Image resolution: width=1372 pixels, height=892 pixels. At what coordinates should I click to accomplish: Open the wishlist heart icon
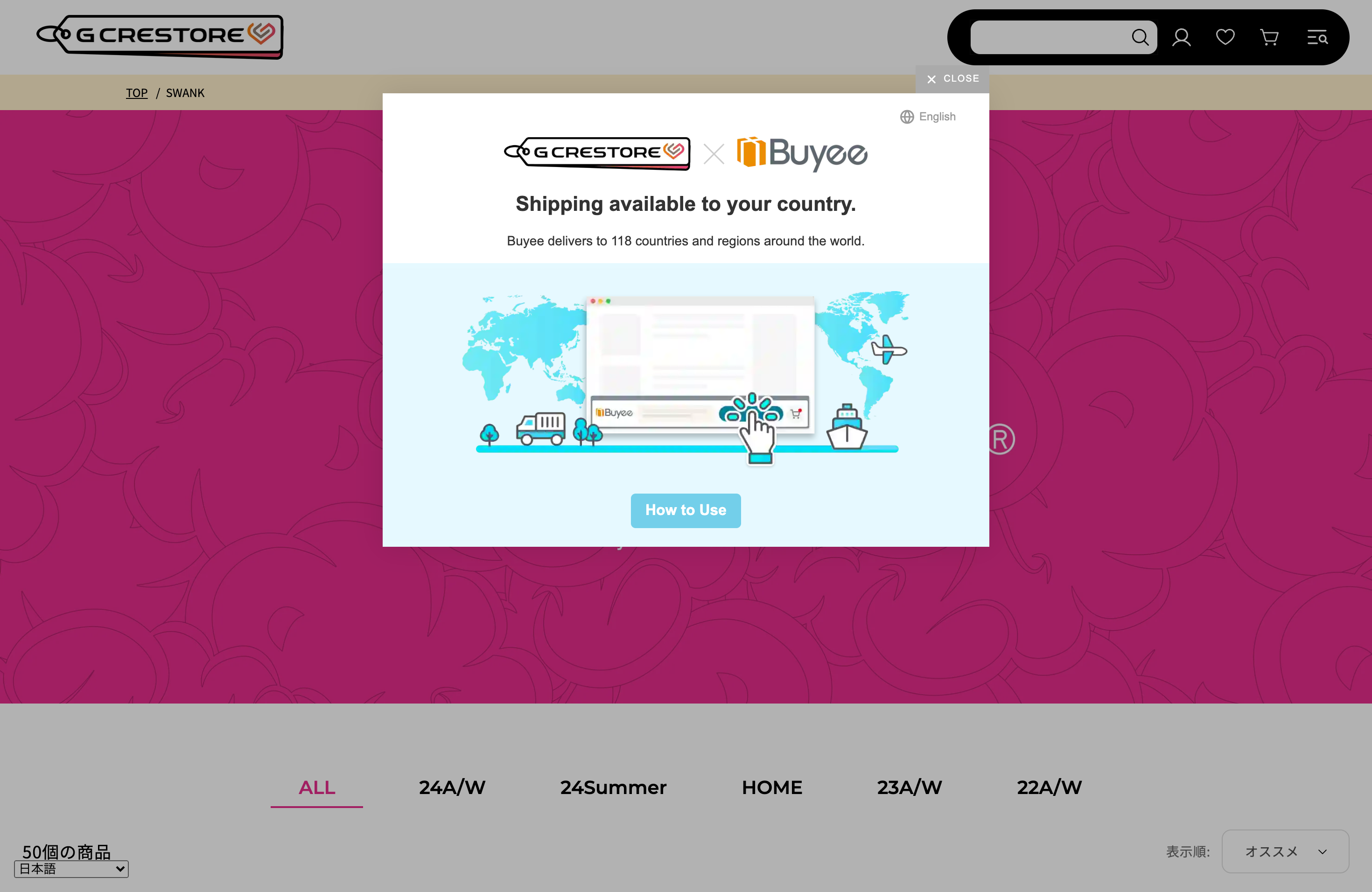coord(1225,37)
